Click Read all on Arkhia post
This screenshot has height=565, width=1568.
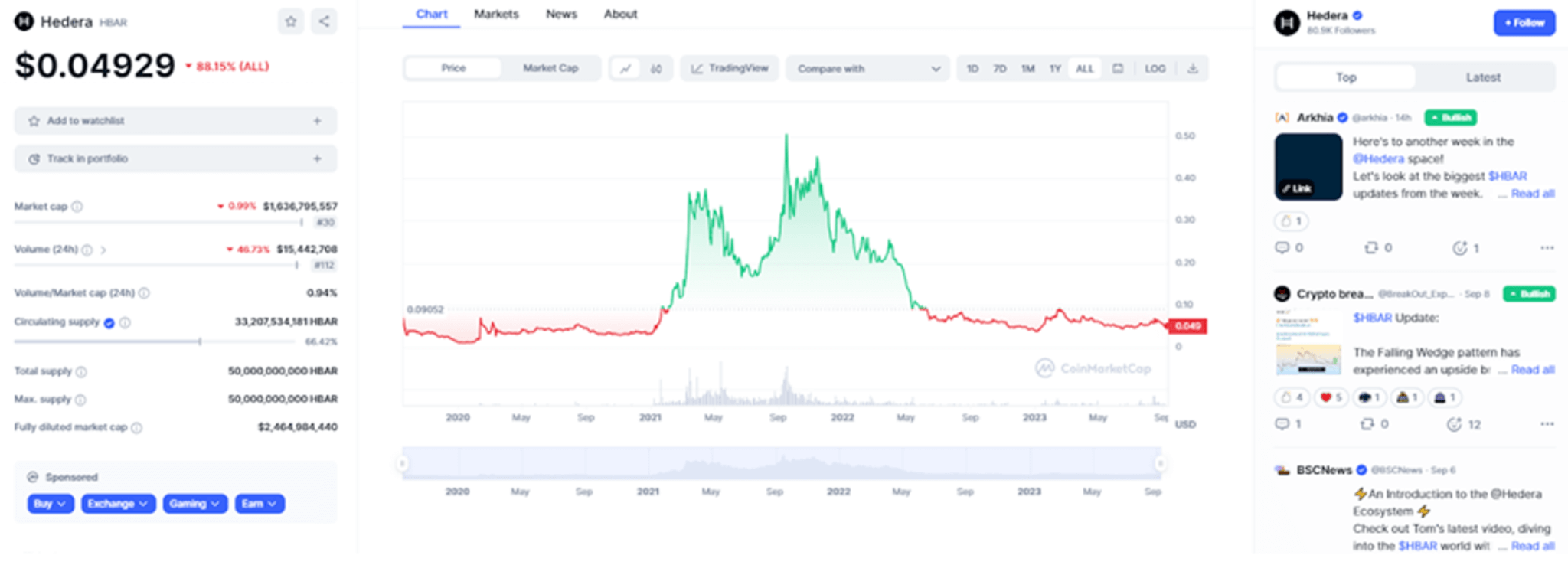click(x=1532, y=194)
